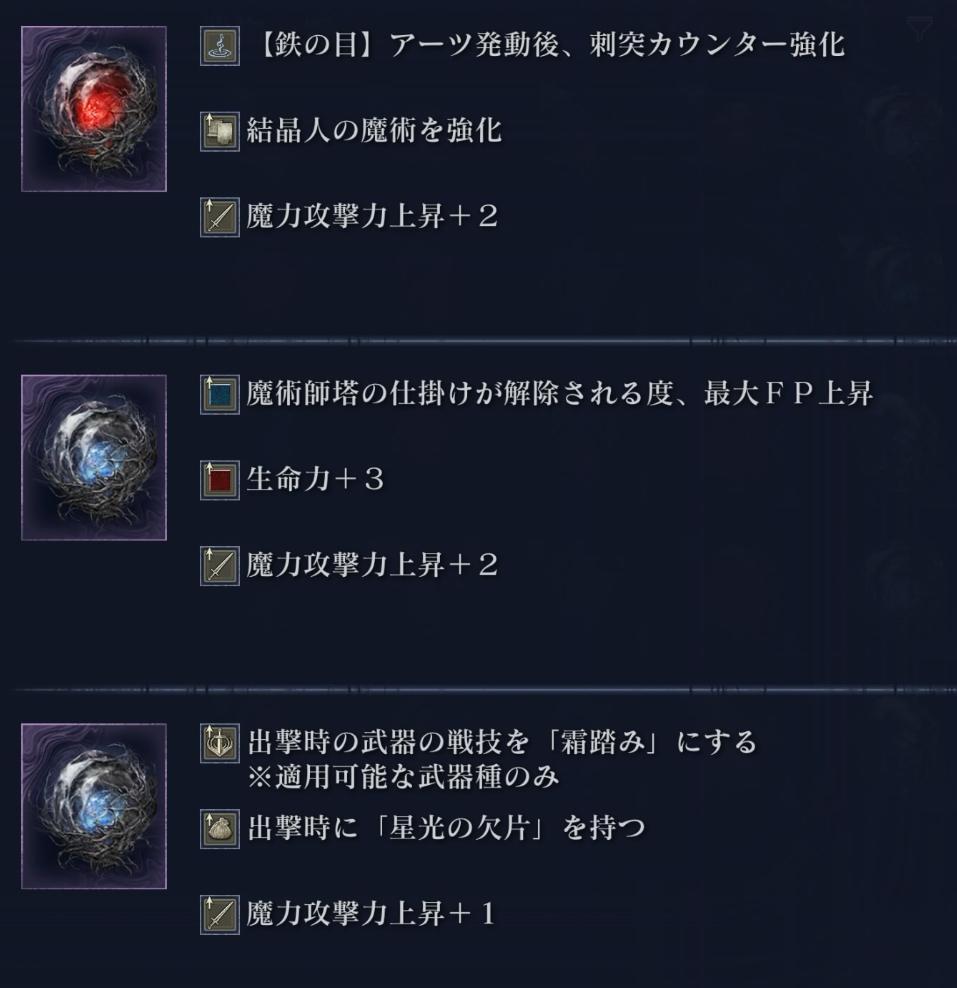This screenshot has height=988, width=957.
Task: Click the pouch icon for 星光の欠片
Action: coord(220,829)
